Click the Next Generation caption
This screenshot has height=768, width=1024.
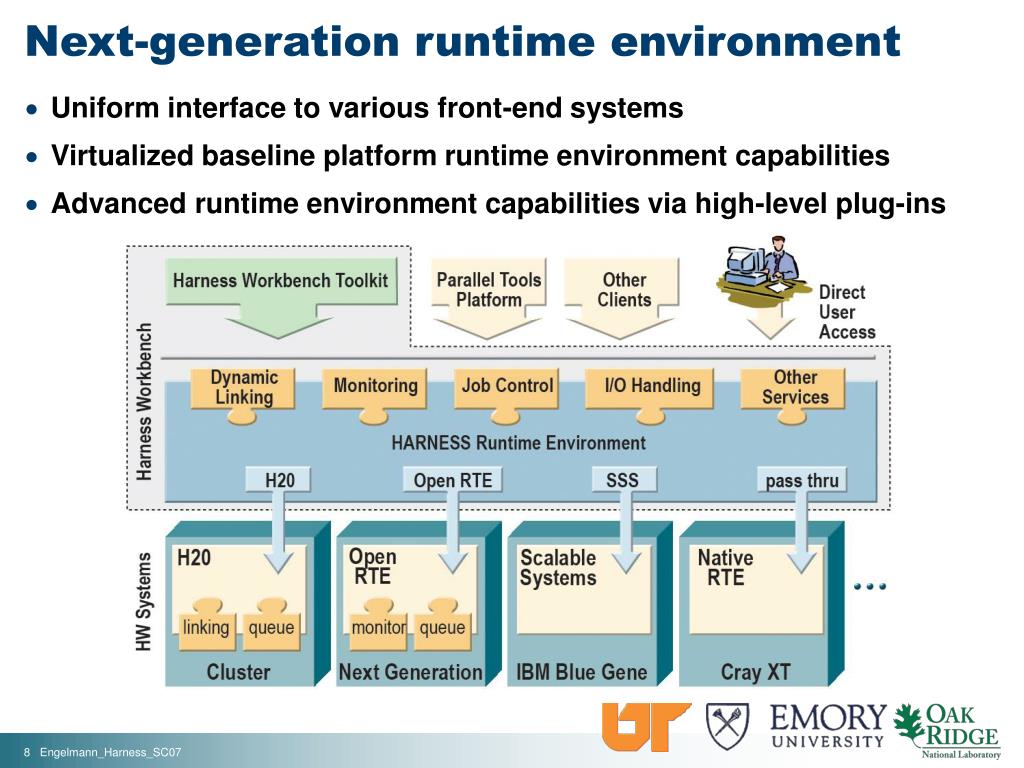click(411, 672)
